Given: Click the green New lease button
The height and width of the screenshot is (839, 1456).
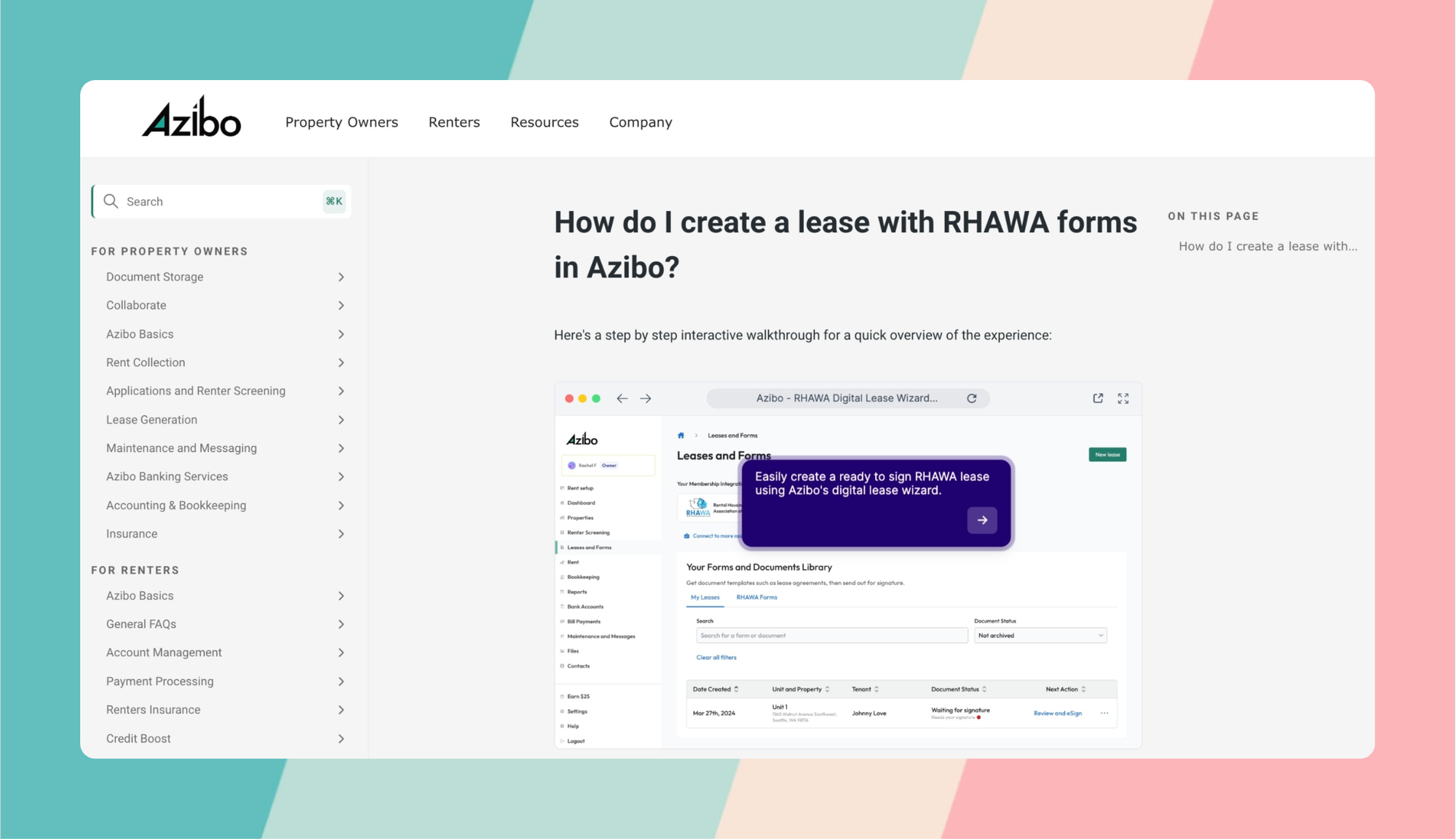Looking at the screenshot, I should point(1107,455).
